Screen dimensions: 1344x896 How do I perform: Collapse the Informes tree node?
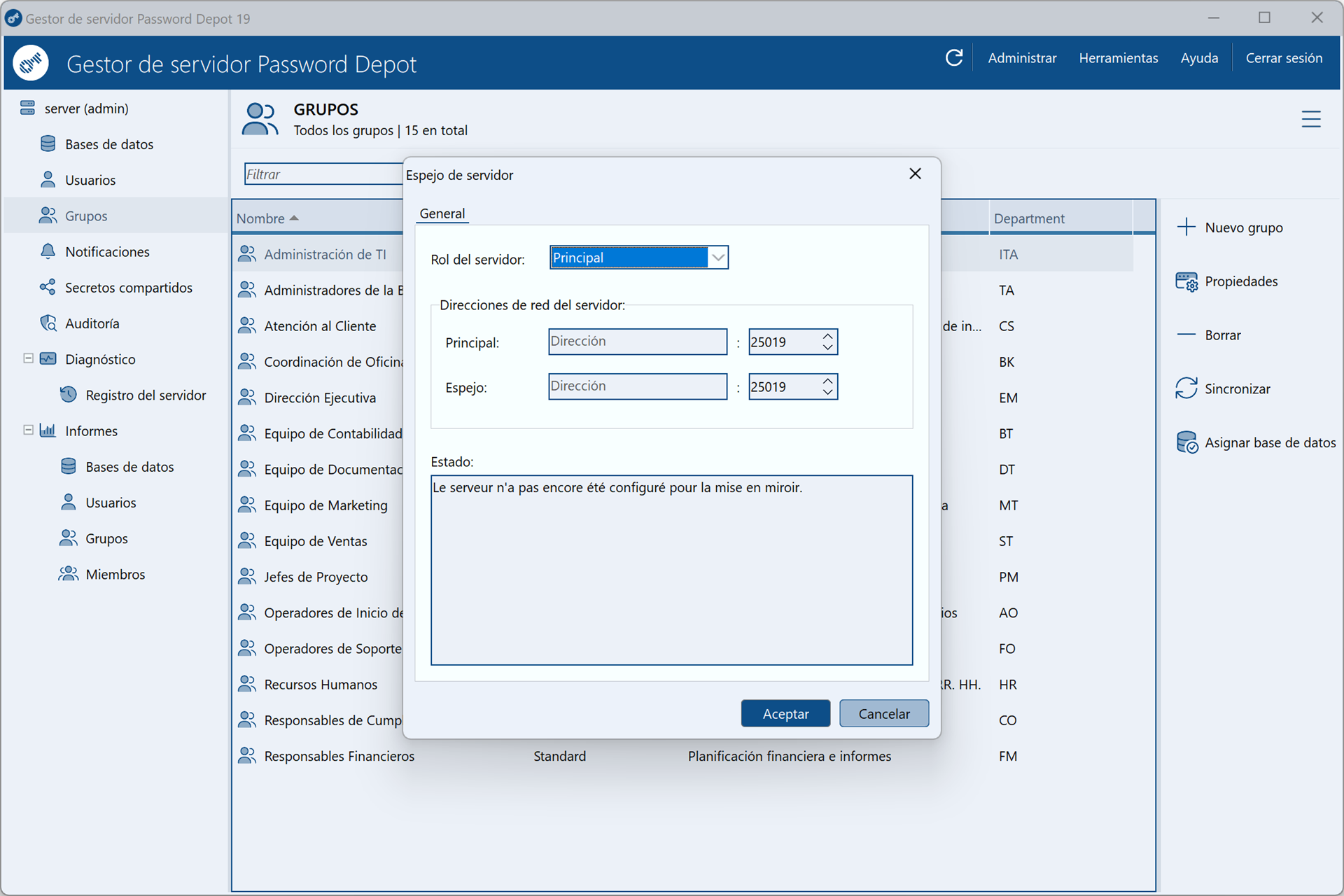(29, 430)
